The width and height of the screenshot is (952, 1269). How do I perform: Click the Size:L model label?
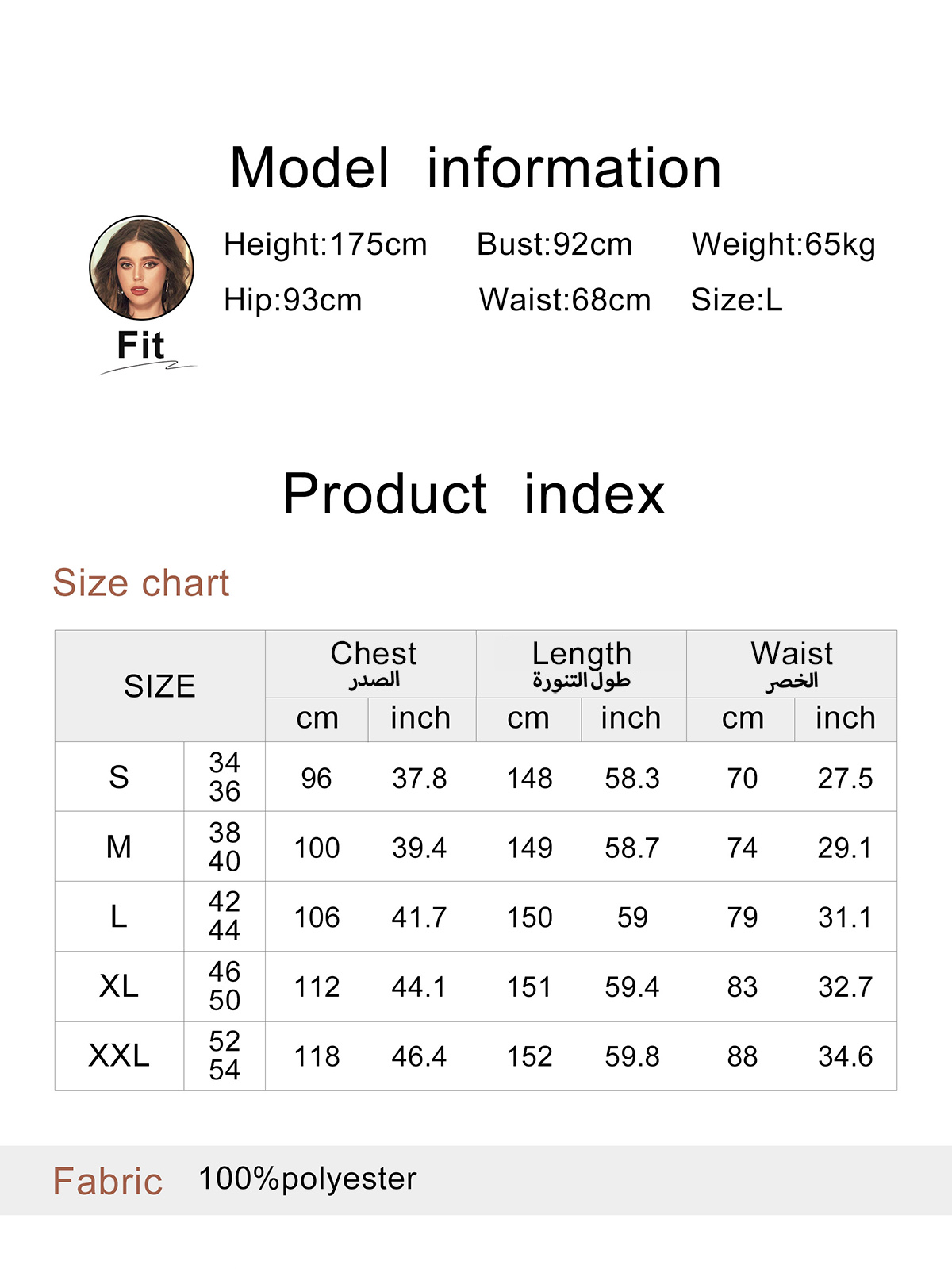(x=736, y=300)
